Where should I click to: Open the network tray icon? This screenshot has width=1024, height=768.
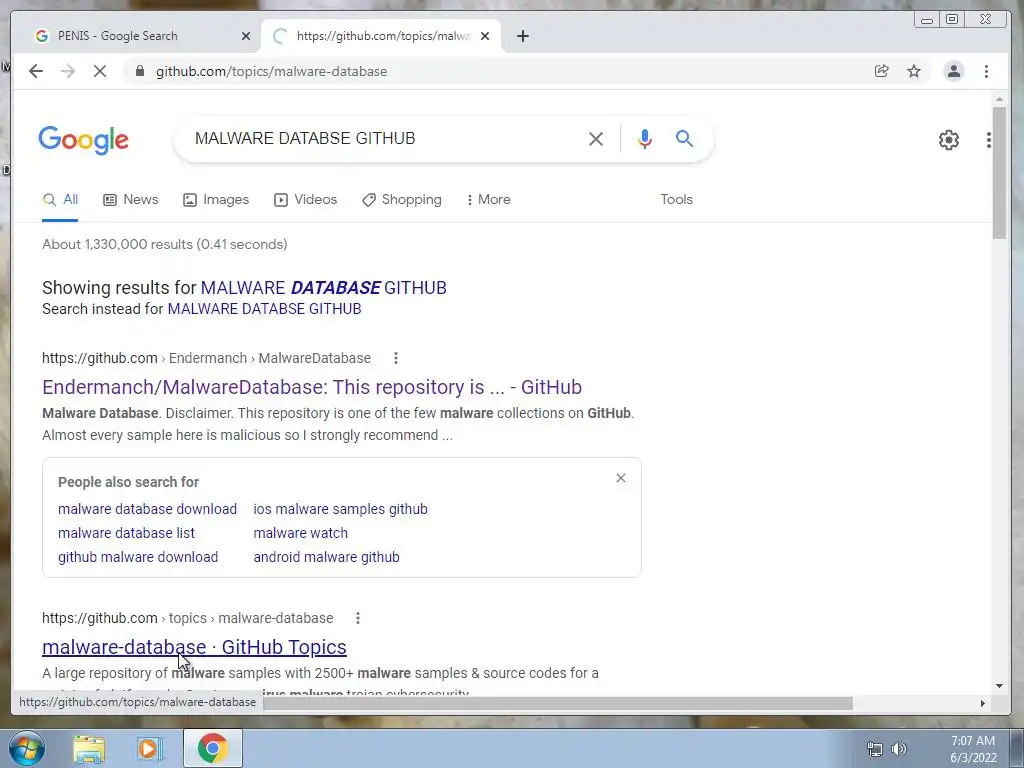tap(874, 749)
